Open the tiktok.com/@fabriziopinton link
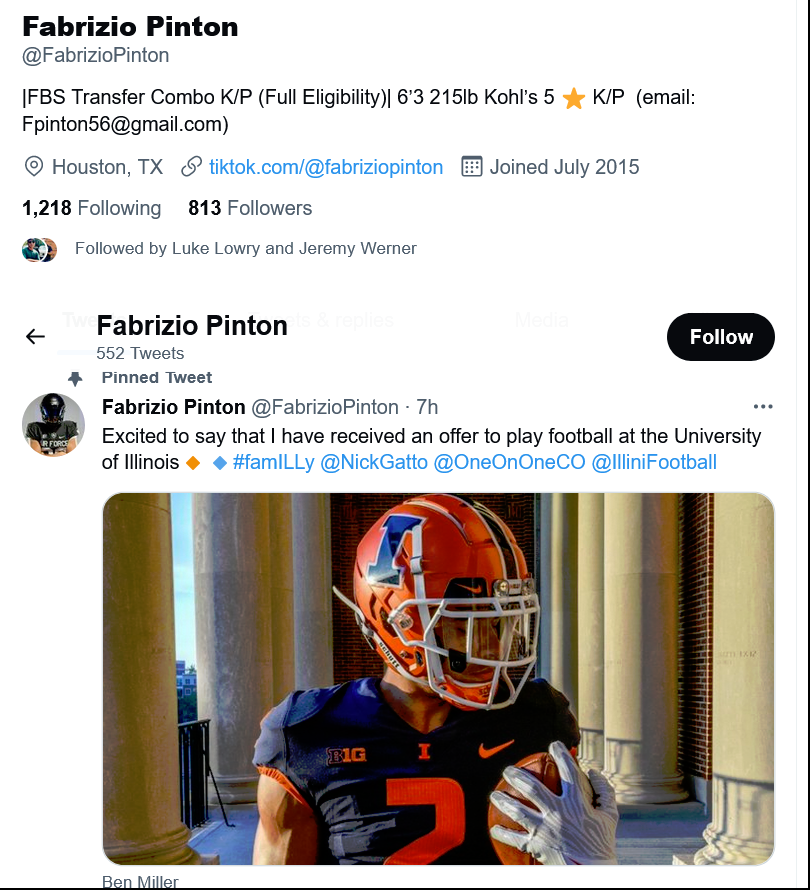The width and height of the screenshot is (810, 890). (326, 167)
